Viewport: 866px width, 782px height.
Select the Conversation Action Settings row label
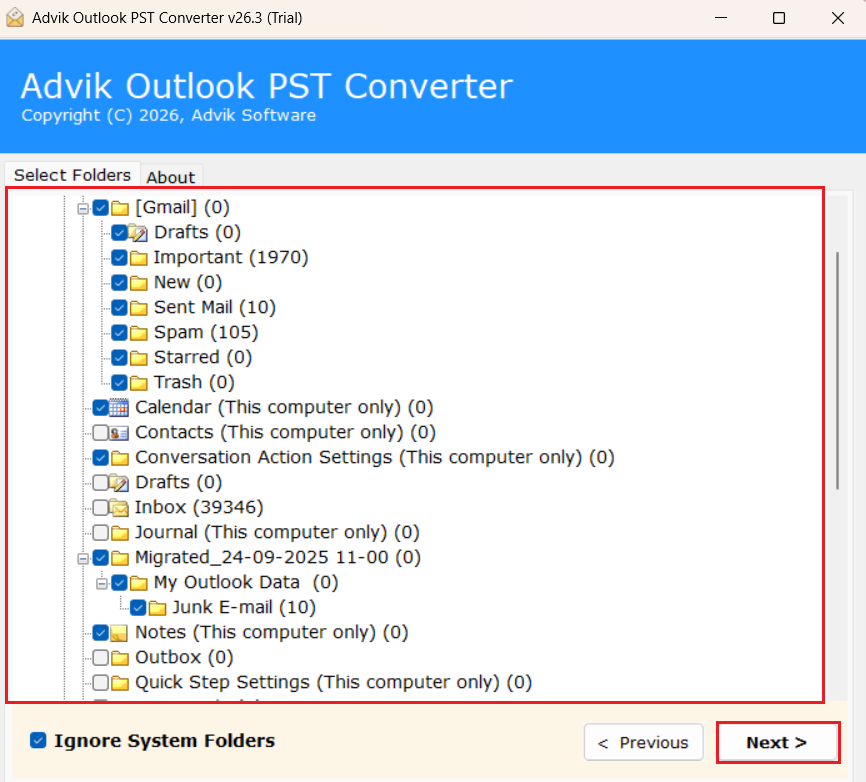[374, 457]
